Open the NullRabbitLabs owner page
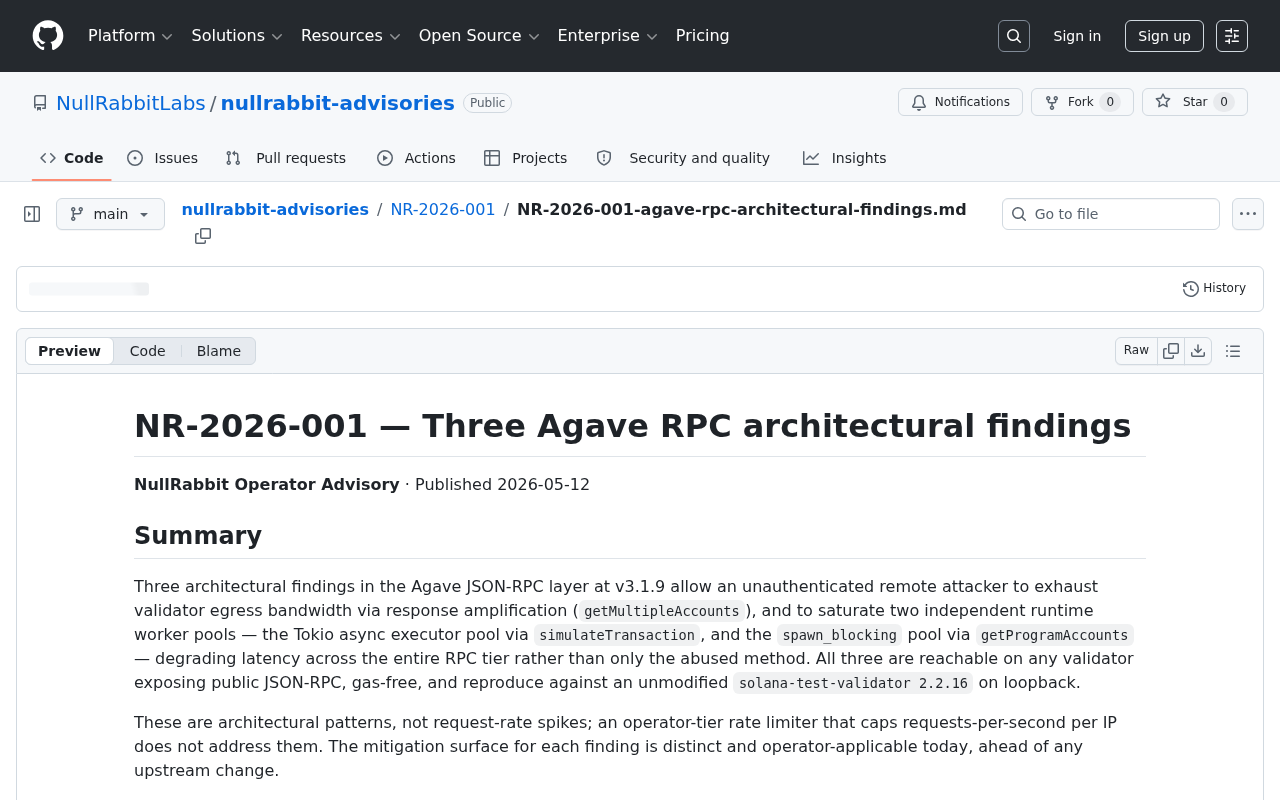This screenshot has width=1280, height=800. coord(131,103)
